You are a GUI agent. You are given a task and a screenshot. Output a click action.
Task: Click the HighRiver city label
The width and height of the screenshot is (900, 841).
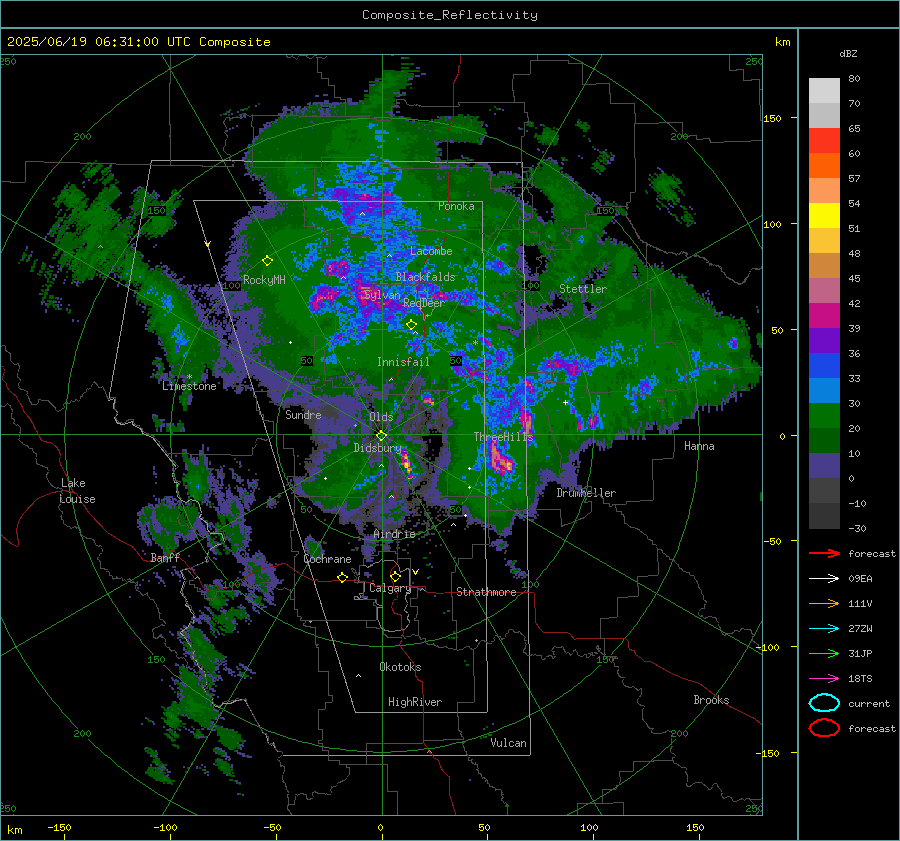[x=415, y=702]
